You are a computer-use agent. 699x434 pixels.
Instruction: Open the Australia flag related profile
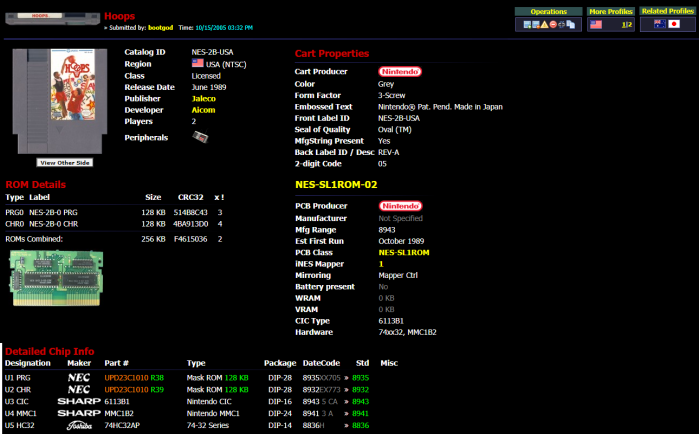tap(659, 24)
